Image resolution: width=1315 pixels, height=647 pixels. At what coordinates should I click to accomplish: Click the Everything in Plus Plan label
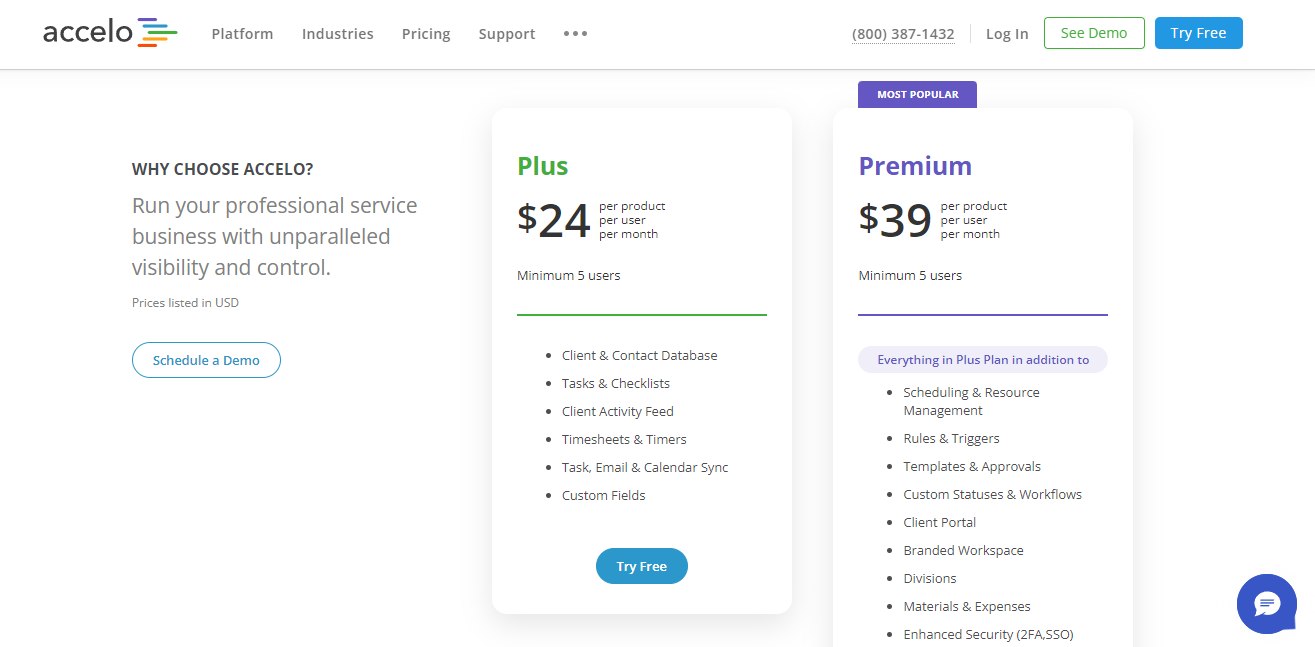pos(982,360)
